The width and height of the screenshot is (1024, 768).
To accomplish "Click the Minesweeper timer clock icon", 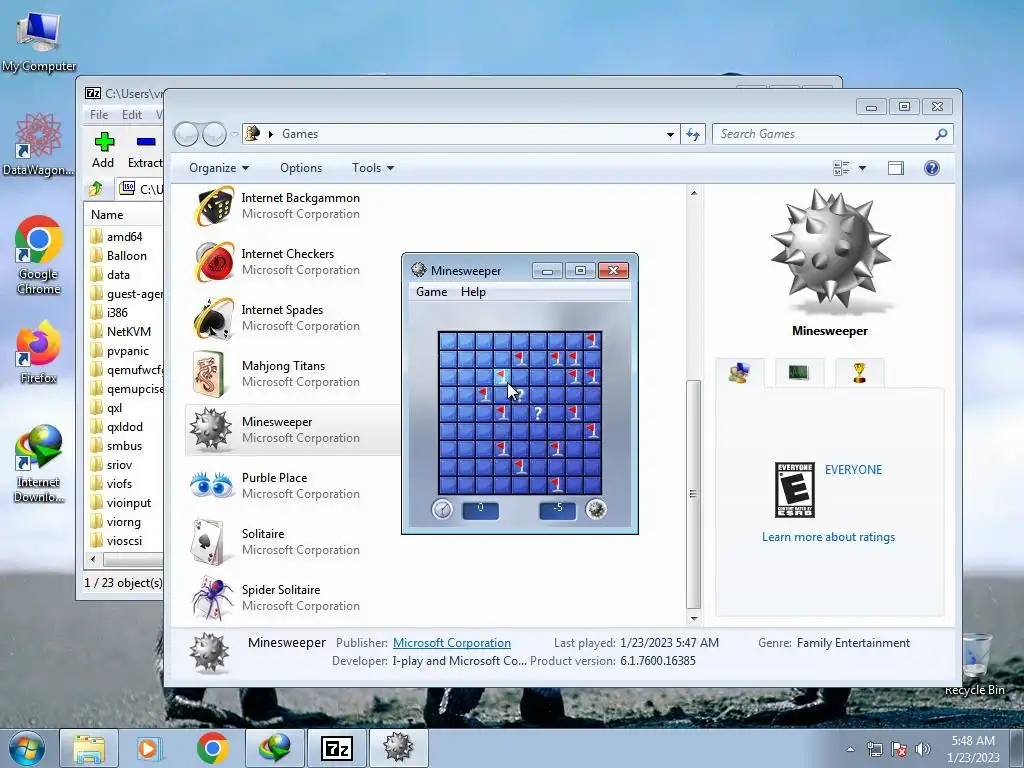I will pos(442,509).
